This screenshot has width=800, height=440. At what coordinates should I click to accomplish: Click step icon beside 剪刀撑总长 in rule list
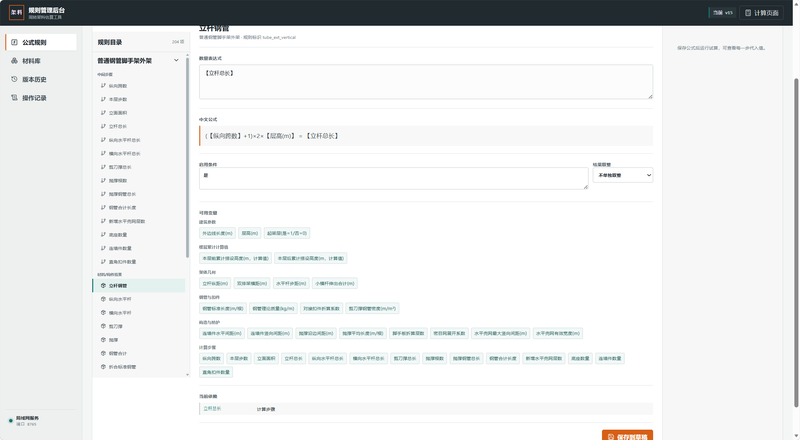pos(104,167)
